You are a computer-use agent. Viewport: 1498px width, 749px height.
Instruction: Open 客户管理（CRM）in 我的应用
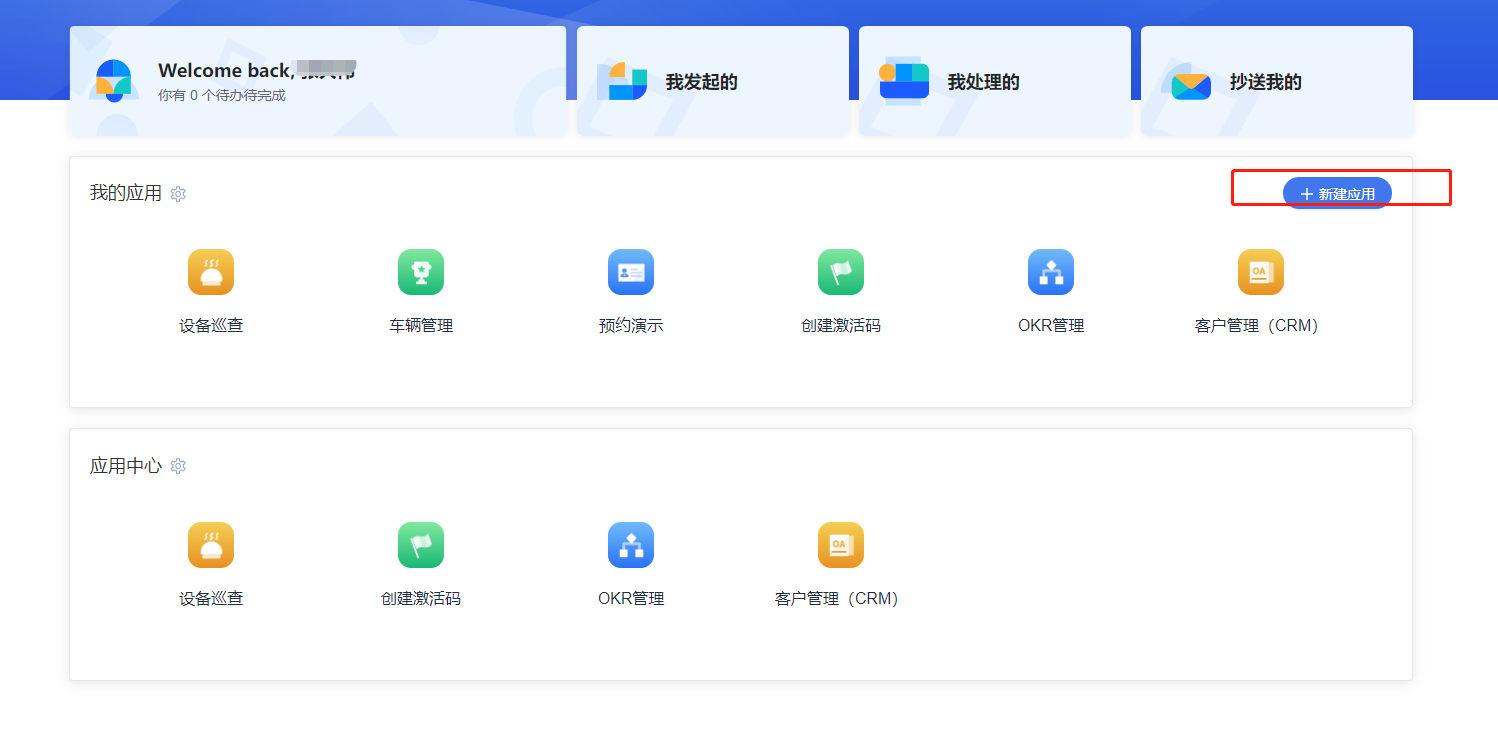pos(1261,272)
